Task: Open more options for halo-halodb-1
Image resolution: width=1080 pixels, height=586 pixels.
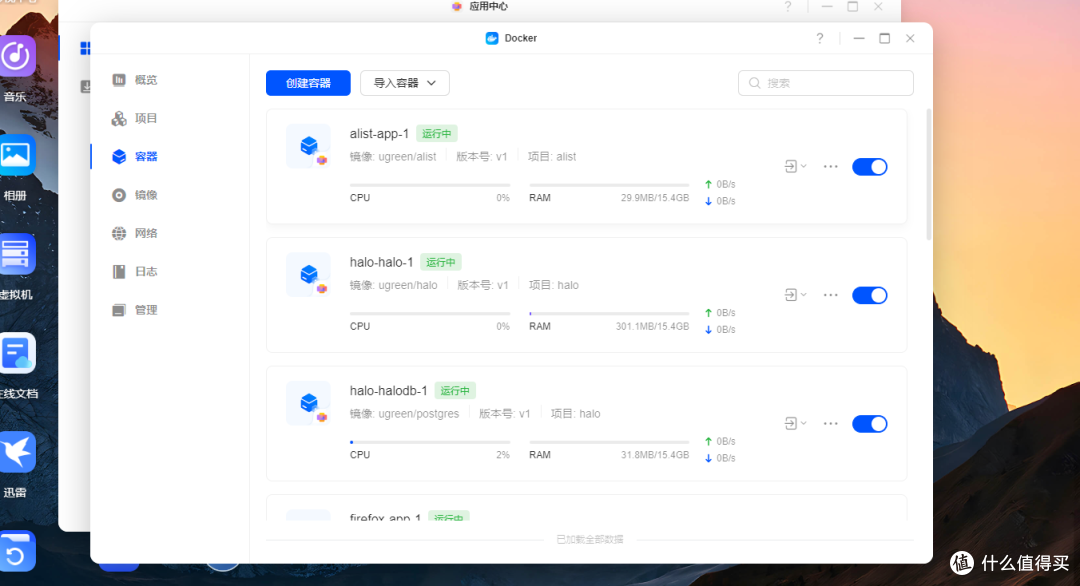Action: pyautogui.click(x=831, y=423)
